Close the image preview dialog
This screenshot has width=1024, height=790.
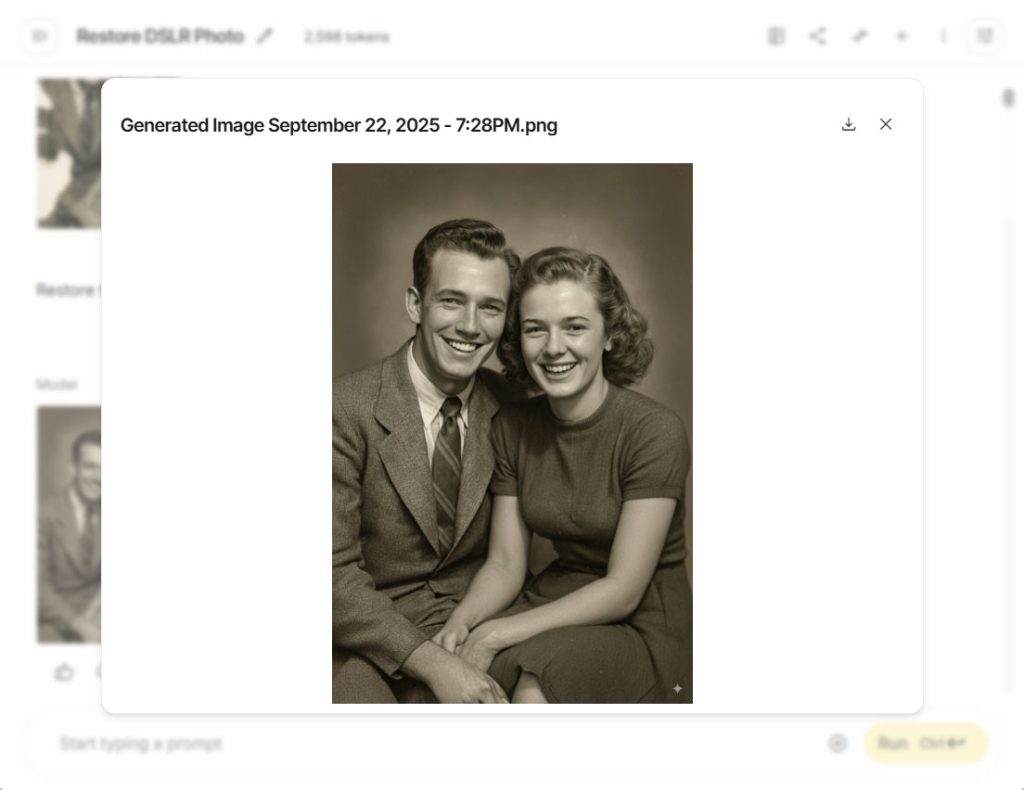point(886,124)
